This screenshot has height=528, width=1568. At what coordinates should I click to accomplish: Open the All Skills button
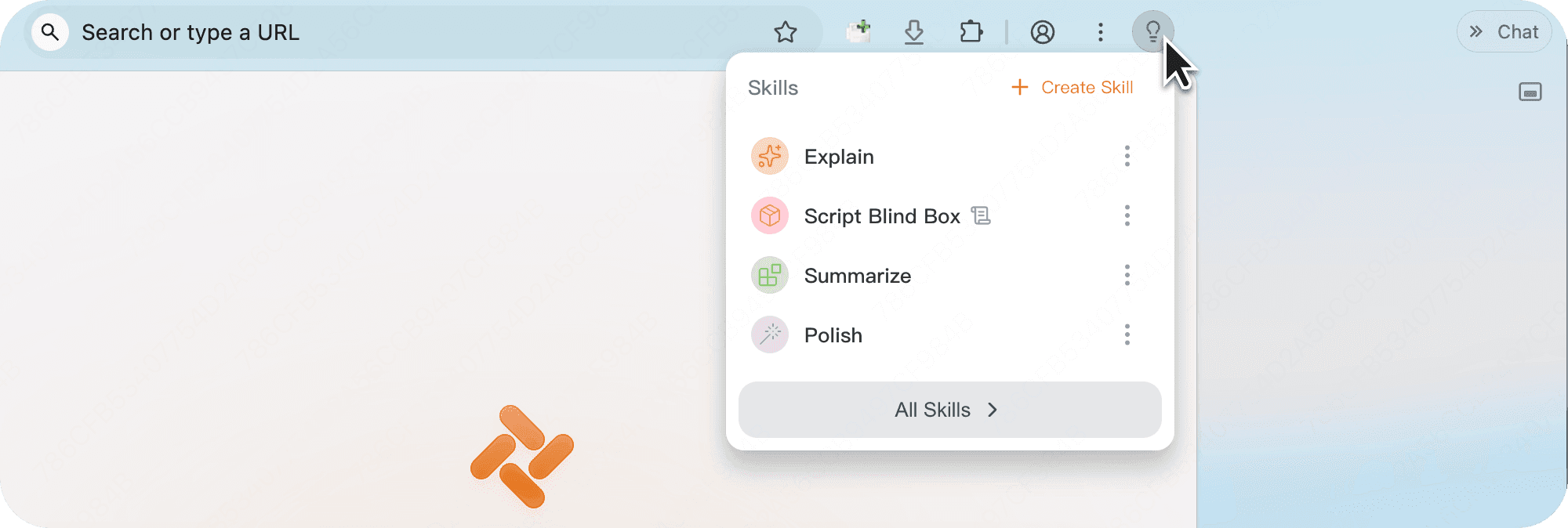[x=949, y=410]
